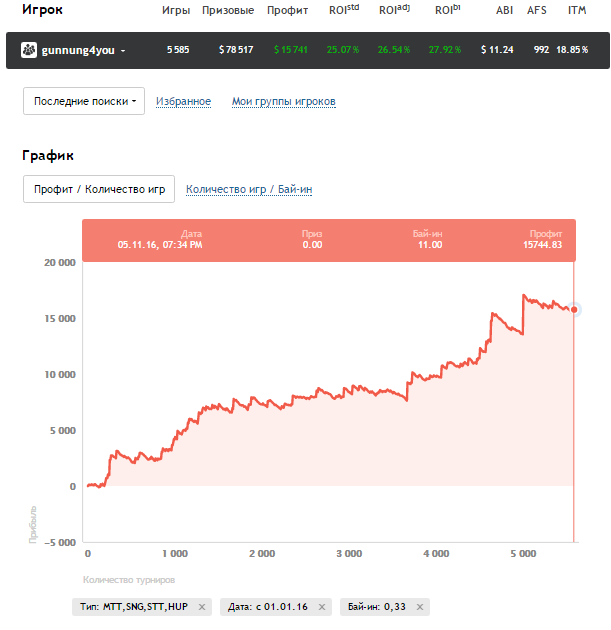
Task: Click the ITM column header
Action: (x=577, y=11)
